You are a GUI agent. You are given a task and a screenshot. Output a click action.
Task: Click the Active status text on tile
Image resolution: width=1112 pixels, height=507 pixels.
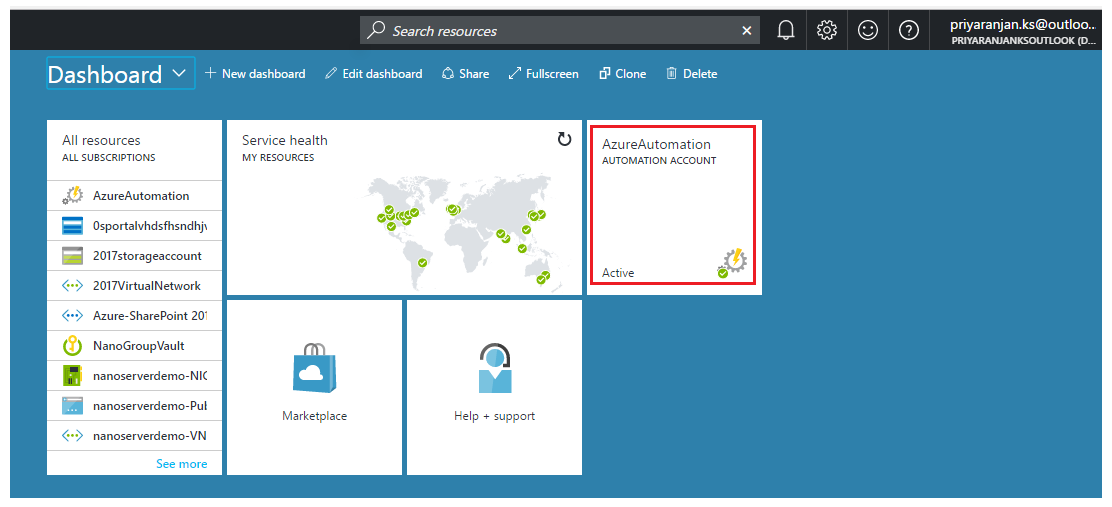618,272
